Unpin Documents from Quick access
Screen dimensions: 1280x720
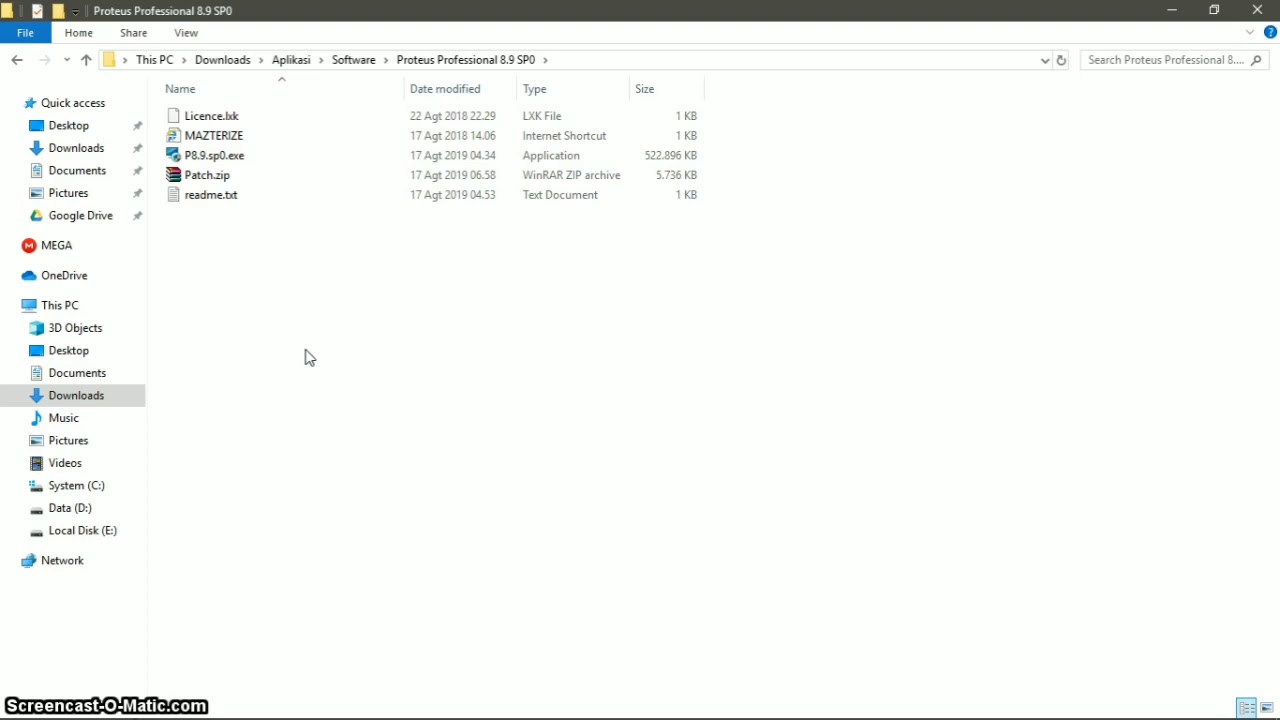click(x=138, y=171)
